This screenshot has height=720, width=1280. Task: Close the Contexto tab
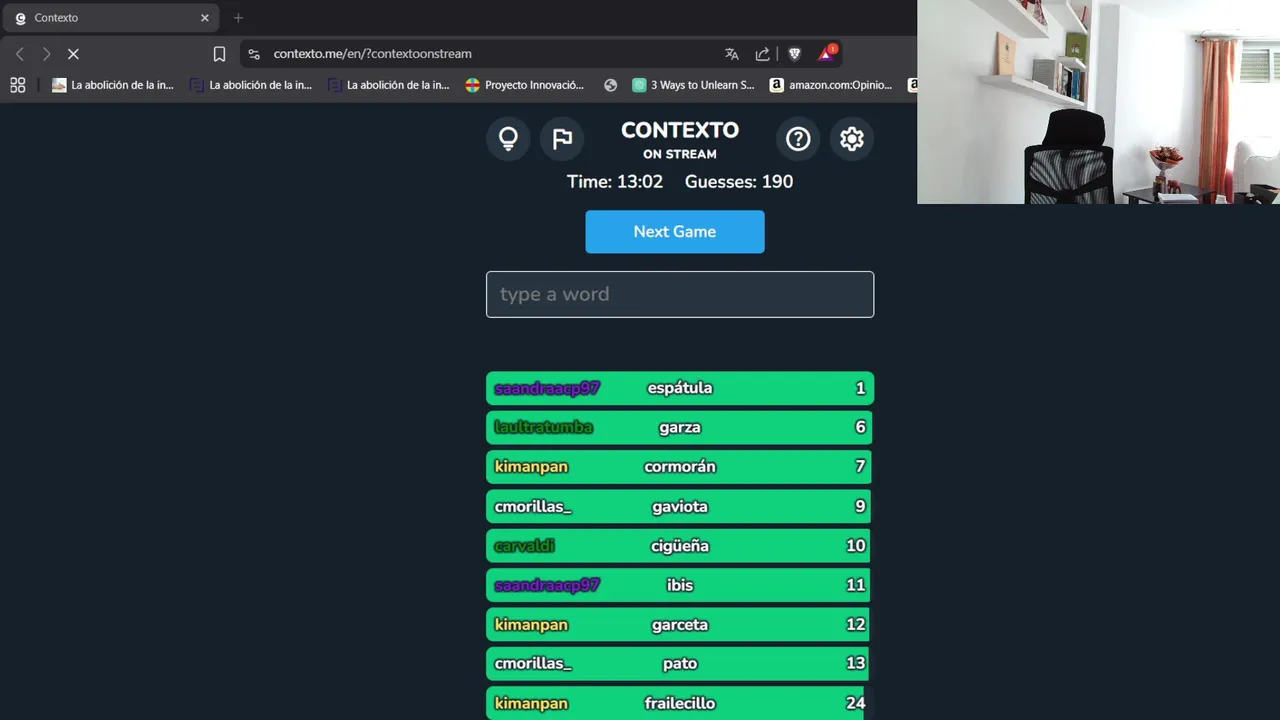click(205, 18)
